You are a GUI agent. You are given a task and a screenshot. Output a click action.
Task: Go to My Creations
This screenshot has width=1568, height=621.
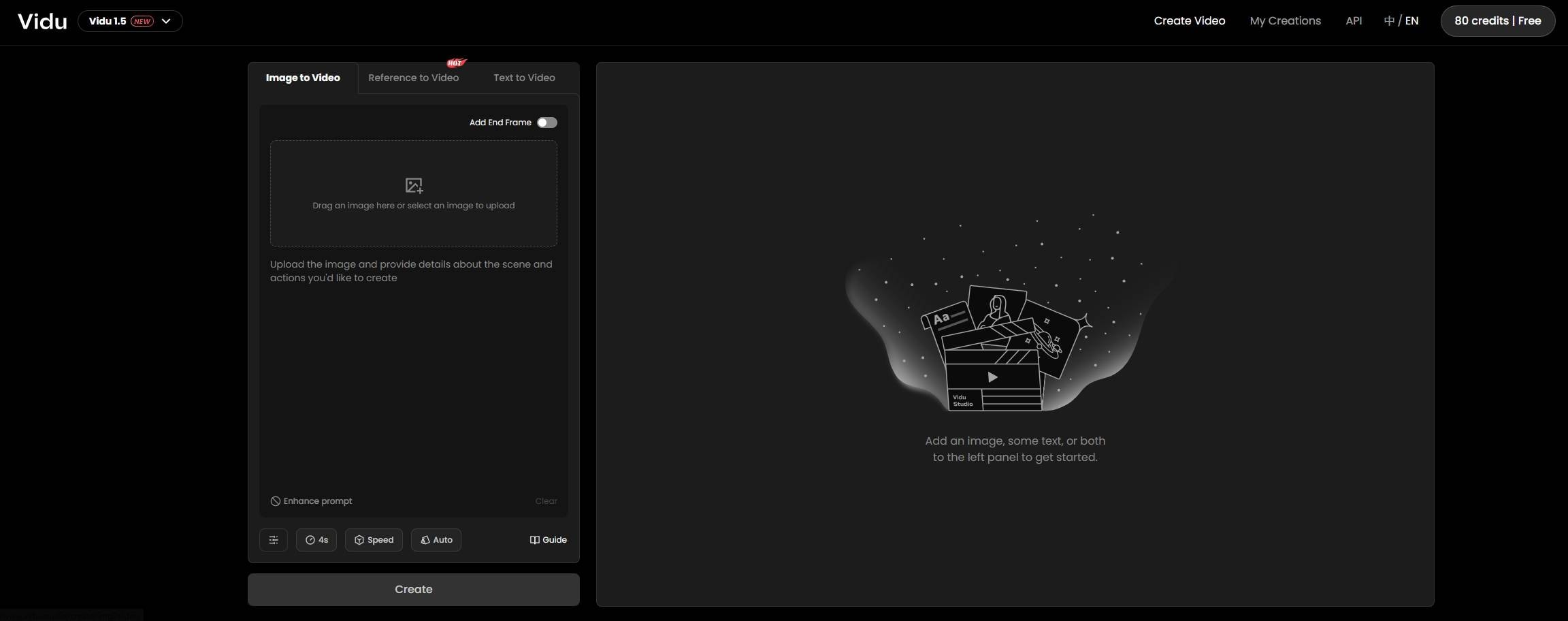(x=1285, y=21)
